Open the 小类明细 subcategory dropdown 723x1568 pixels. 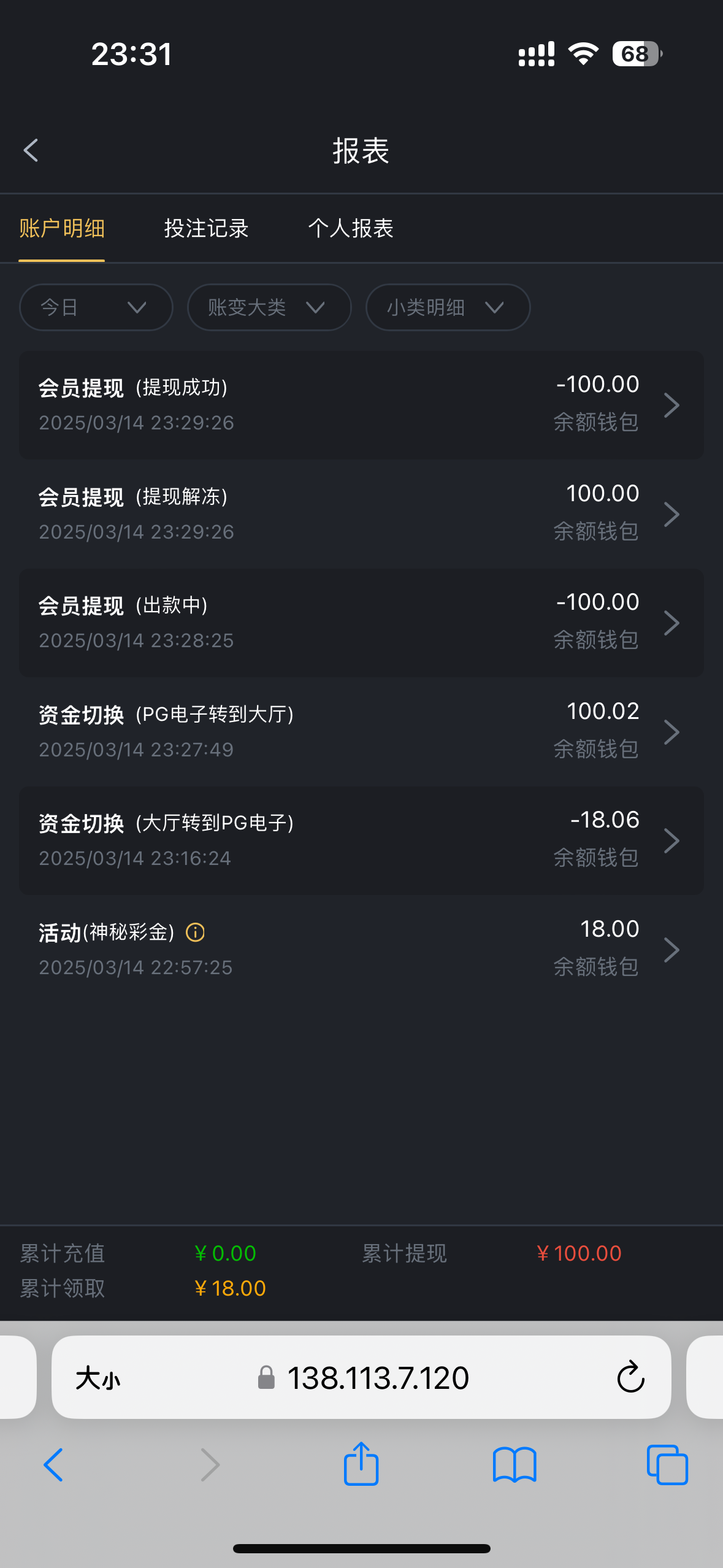pos(448,307)
